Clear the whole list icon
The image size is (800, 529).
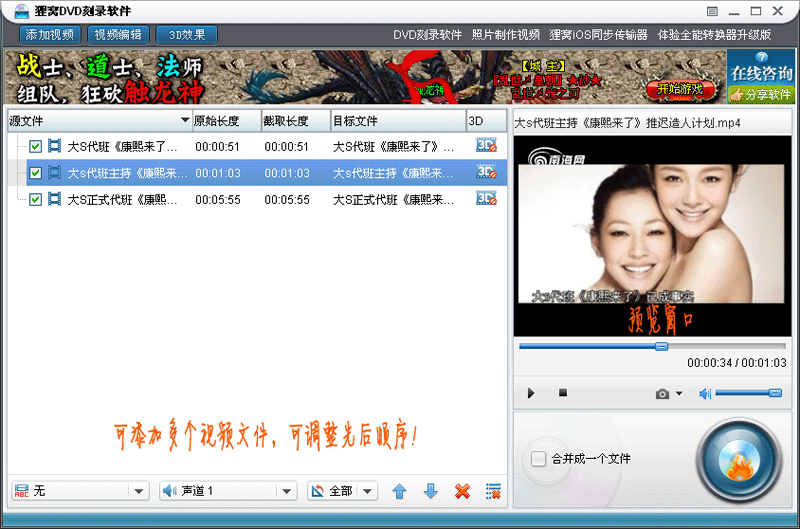coord(493,491)
